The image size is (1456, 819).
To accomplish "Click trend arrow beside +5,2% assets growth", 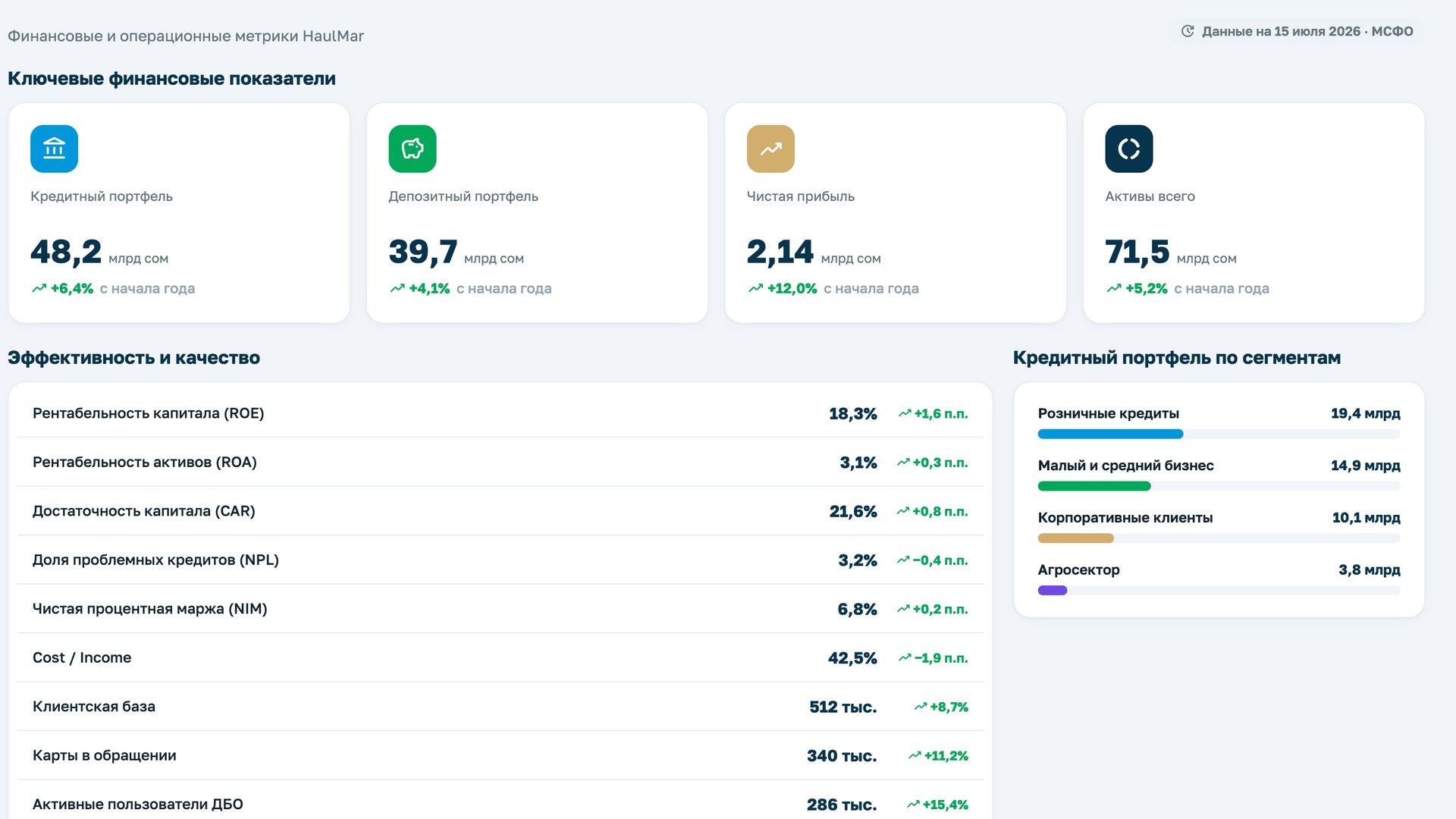I will [1114, 288].
